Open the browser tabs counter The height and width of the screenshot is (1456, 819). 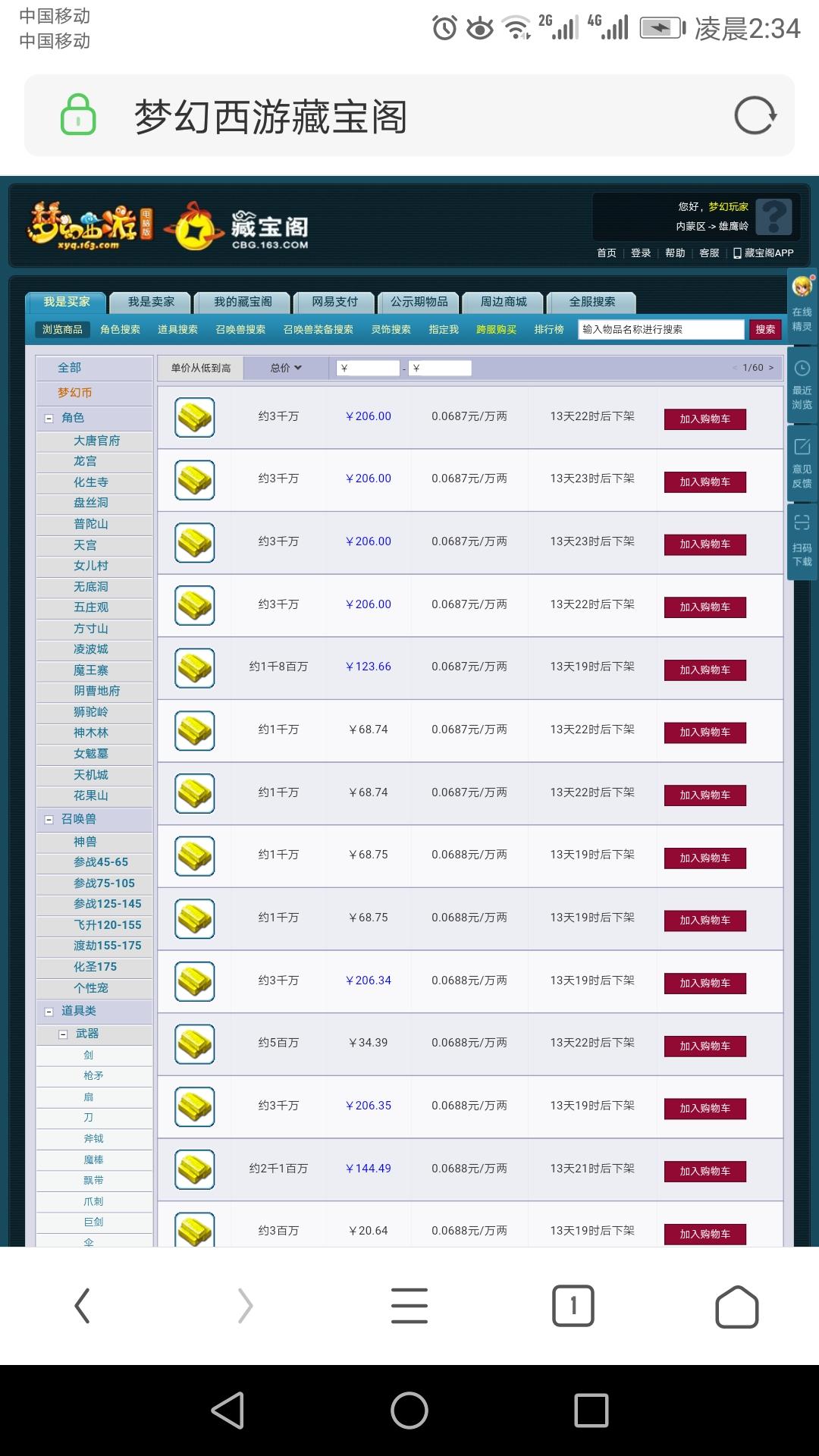[573, 1306]
